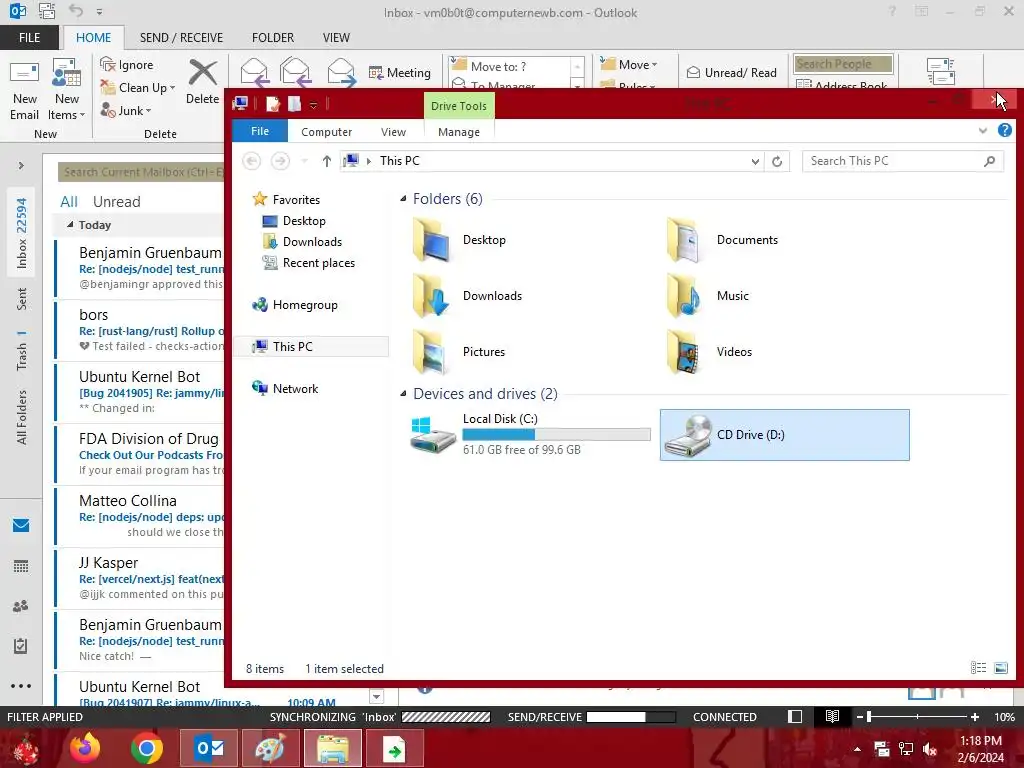Select CD Drive (D:)
The width and height of the screenshot is (1024, 768).
tap(784, 435)
